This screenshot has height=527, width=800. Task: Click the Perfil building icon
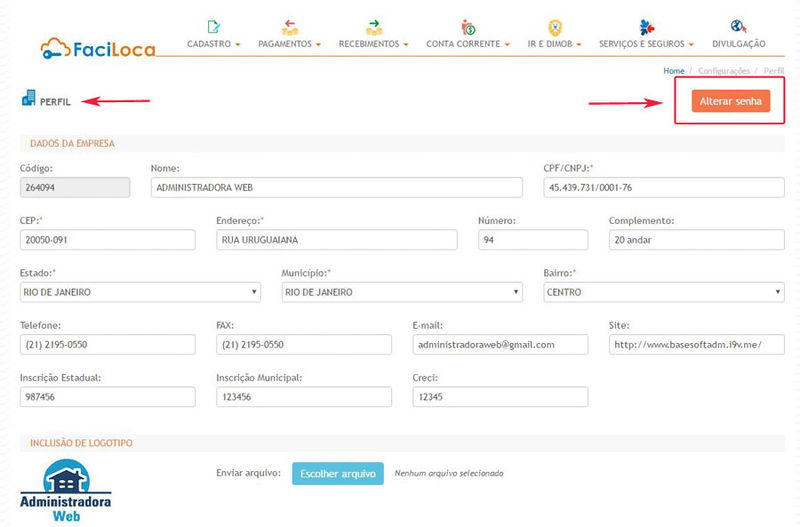point(28,99)
